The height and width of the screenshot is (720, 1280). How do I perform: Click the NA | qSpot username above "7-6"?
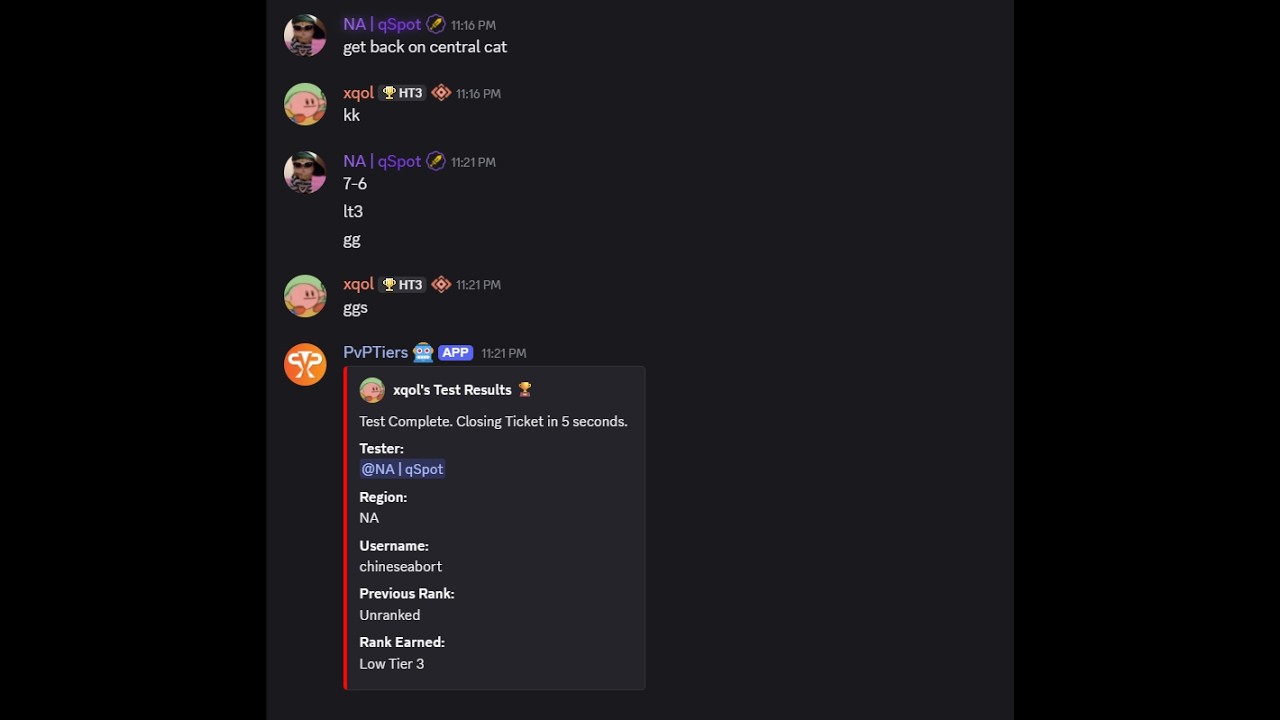382,161
